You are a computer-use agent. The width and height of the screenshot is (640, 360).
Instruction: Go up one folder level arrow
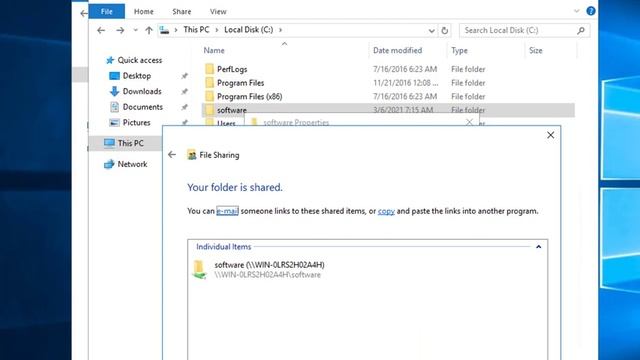click(149, 30)
